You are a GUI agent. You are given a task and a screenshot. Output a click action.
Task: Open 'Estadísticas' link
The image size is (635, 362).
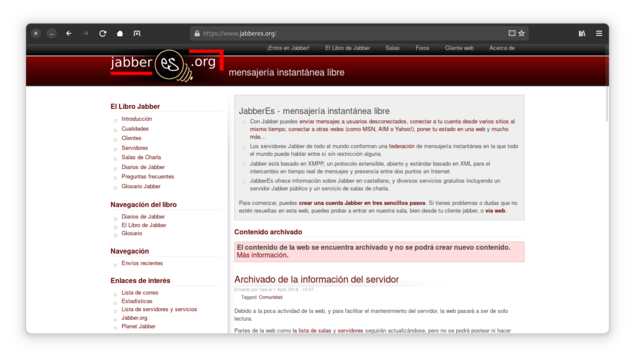click(x=137, y=301)
